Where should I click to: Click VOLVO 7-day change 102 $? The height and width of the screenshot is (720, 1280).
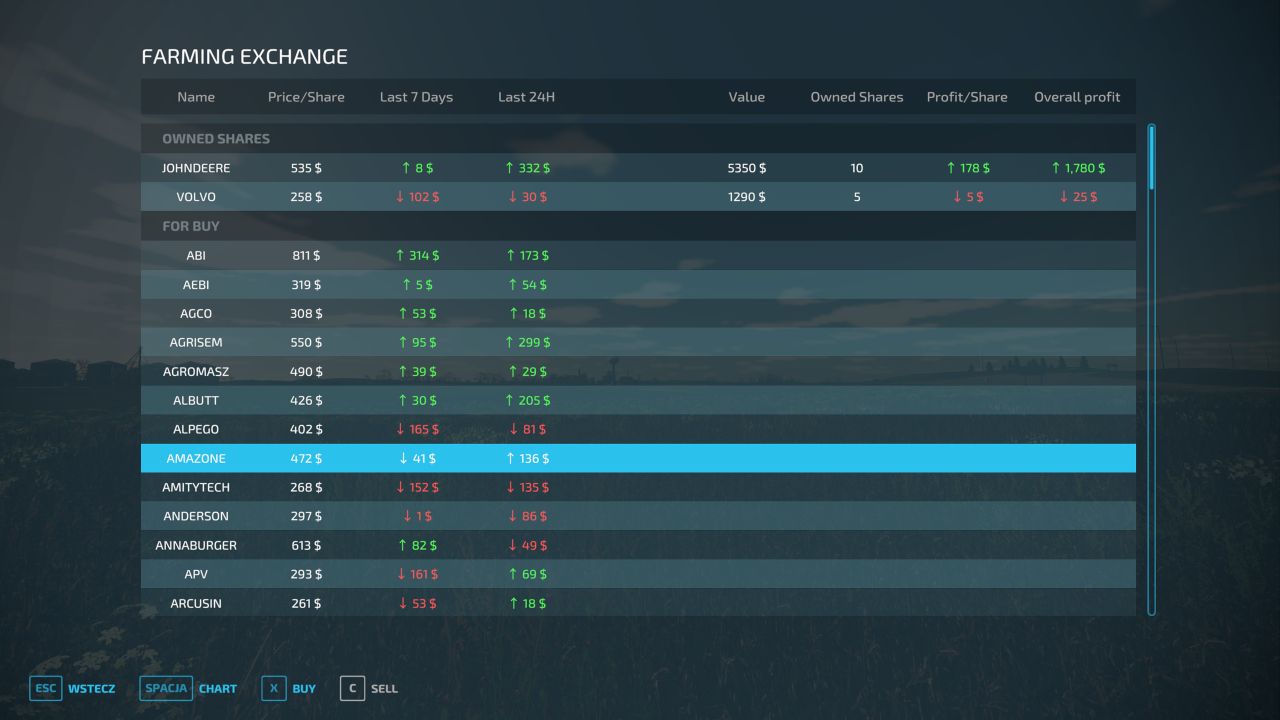tap(416, 197)
